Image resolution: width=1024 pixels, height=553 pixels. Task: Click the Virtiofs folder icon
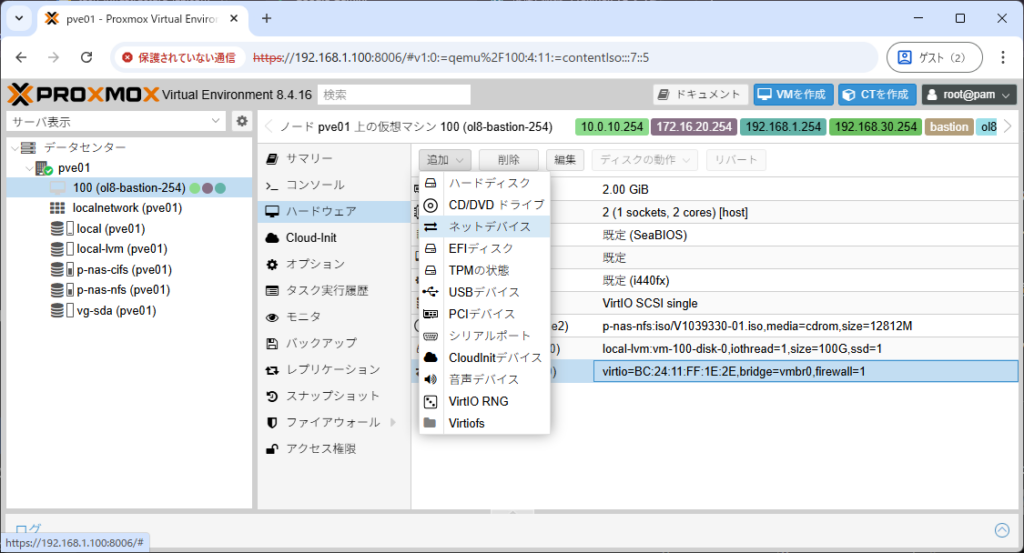(x=430, y=423)
